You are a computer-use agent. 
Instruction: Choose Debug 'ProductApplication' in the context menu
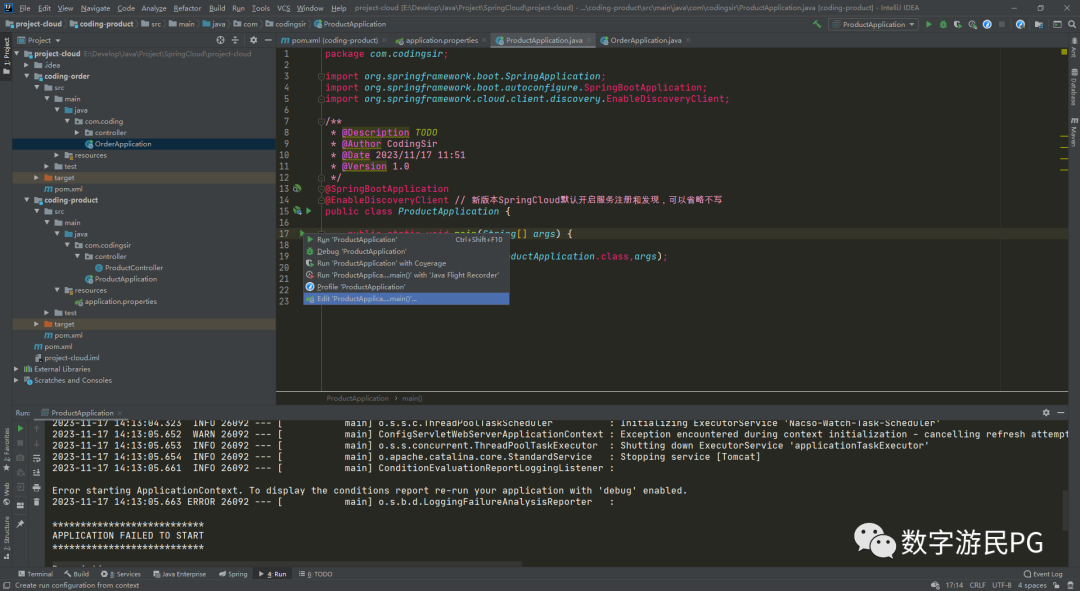[x=406, y=251]
